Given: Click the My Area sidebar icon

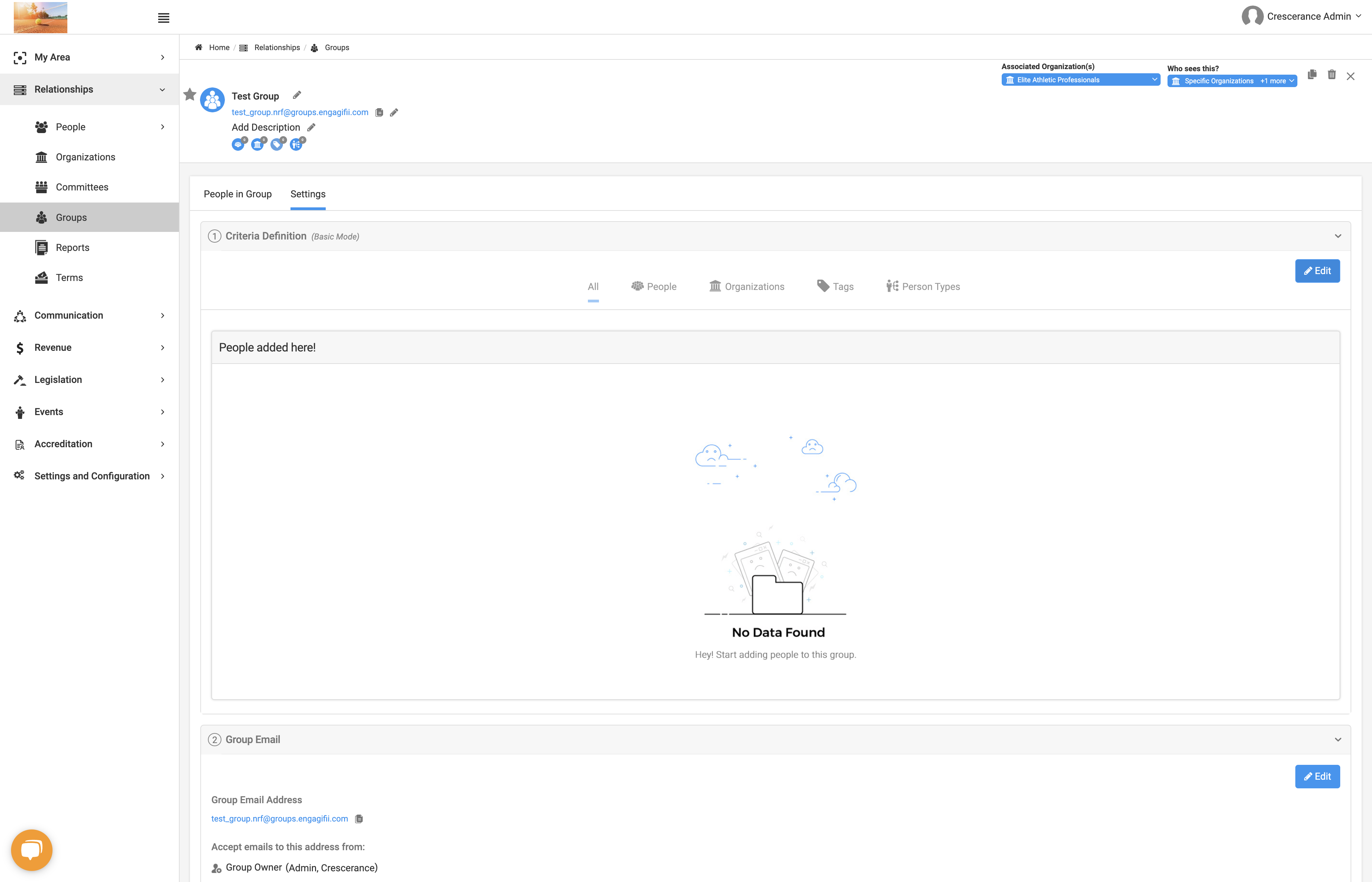Looking at the screenshot, I should pyautogui.click(x=20, y=57).
